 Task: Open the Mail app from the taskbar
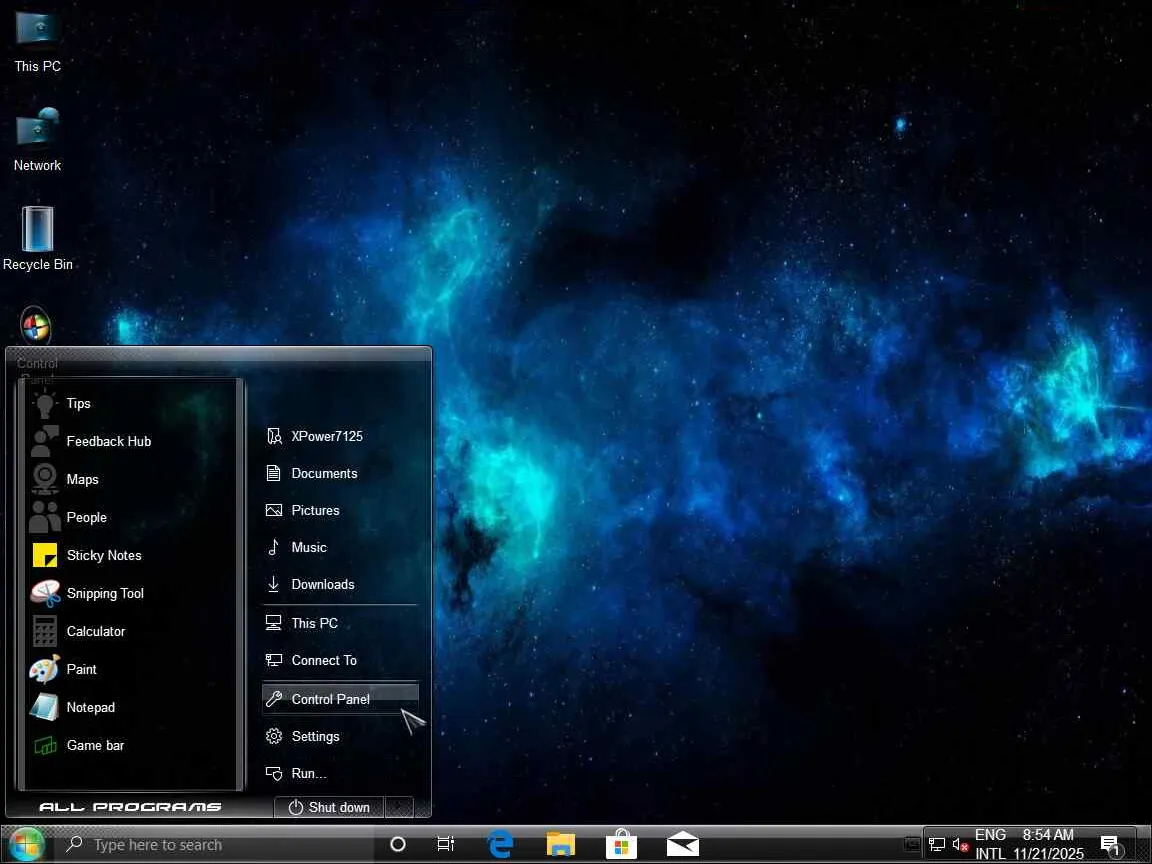click(682, 844)
